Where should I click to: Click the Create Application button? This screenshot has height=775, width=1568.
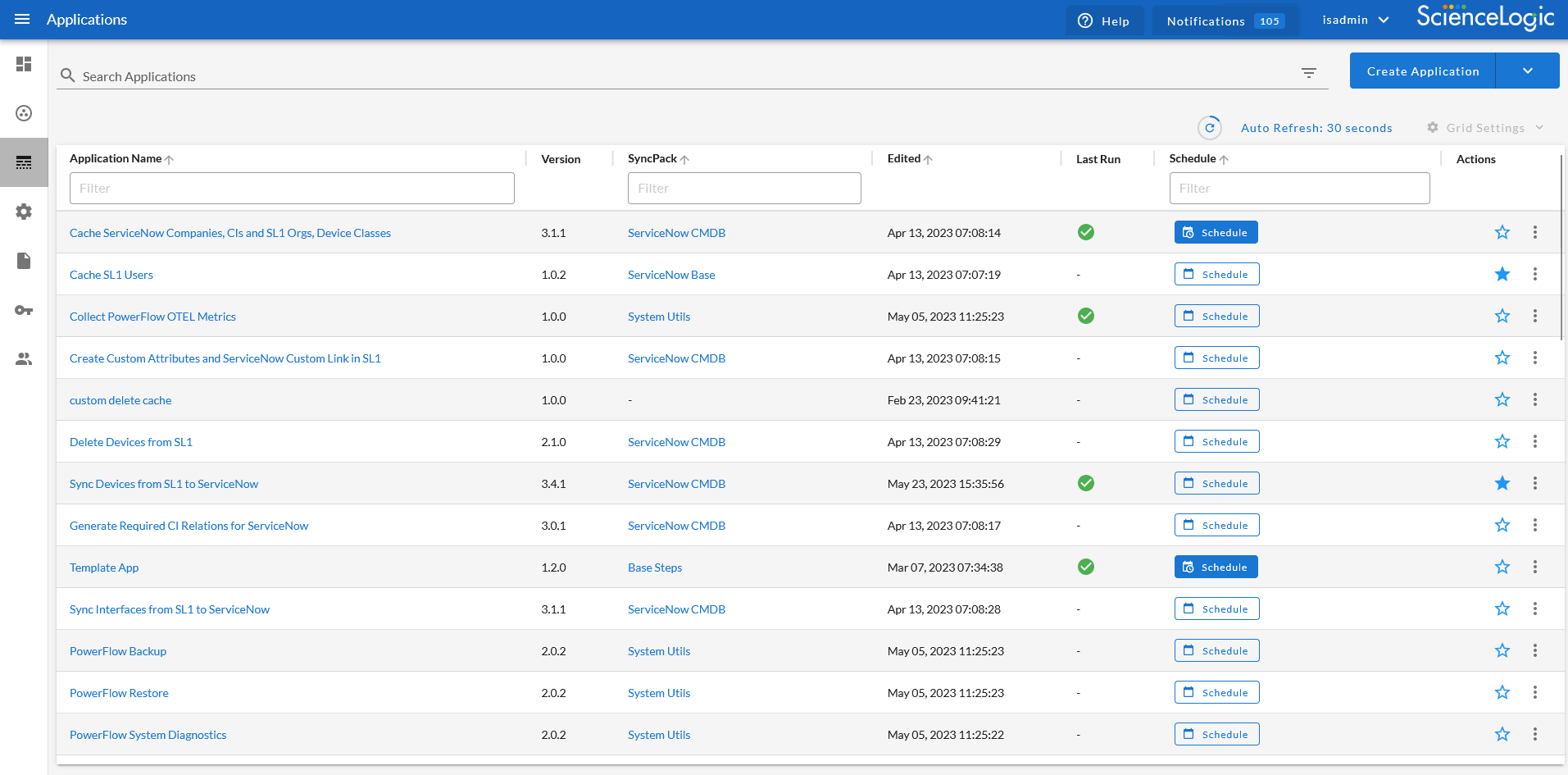tap(1422, 71)
